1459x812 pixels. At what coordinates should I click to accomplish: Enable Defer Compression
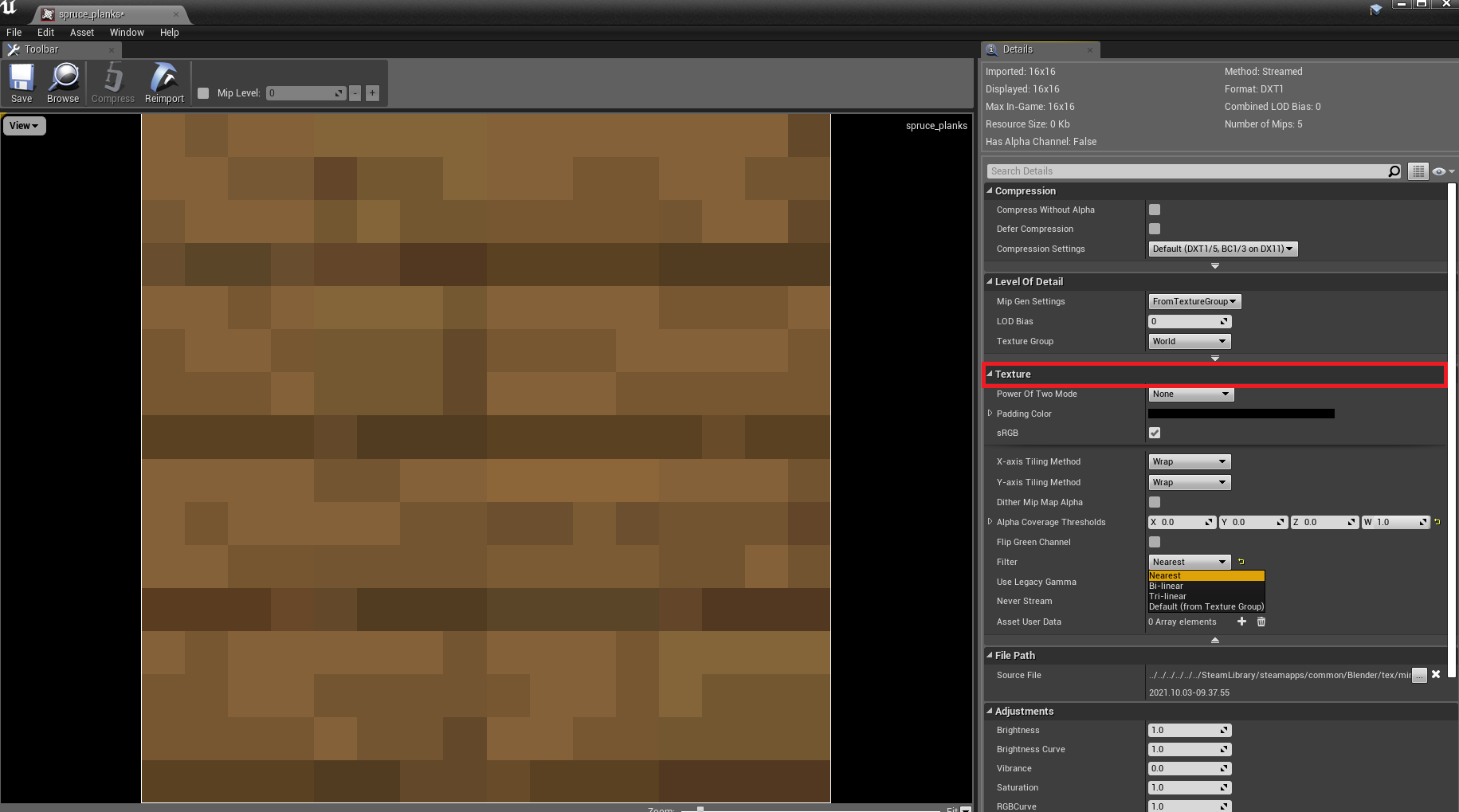[x=1155, y=229]
